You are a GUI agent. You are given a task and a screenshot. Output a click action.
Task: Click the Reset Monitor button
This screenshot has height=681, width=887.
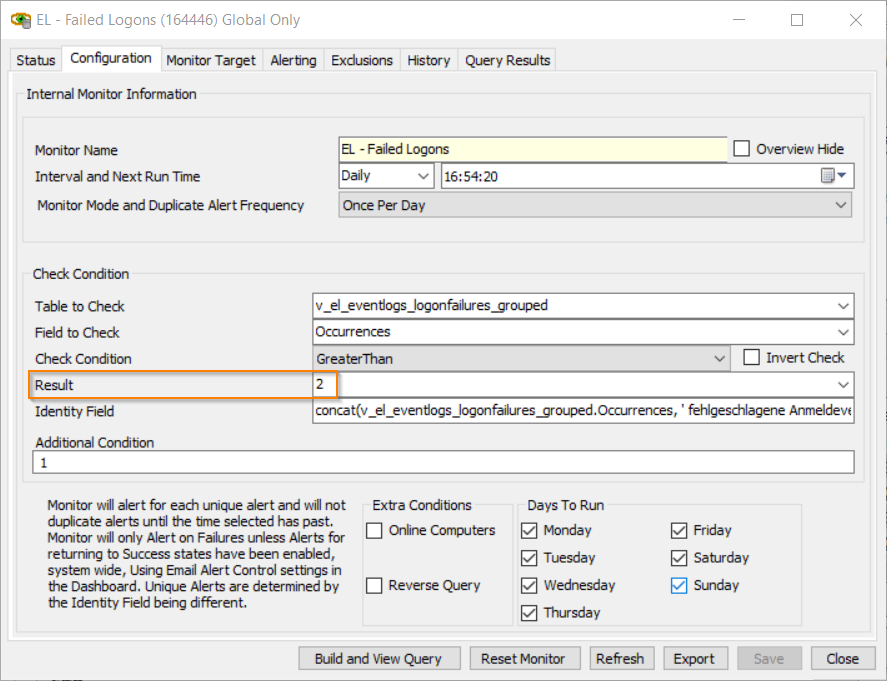pyautogui.click(x=523, y=658)
